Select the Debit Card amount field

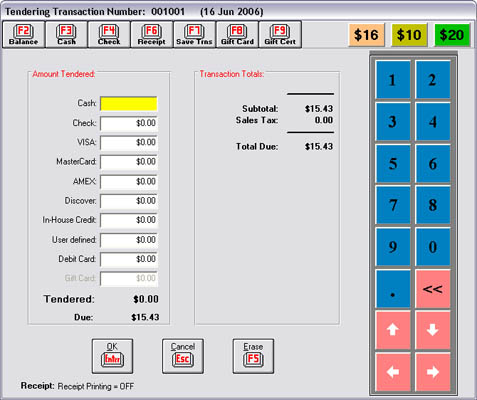click(129, 259)
